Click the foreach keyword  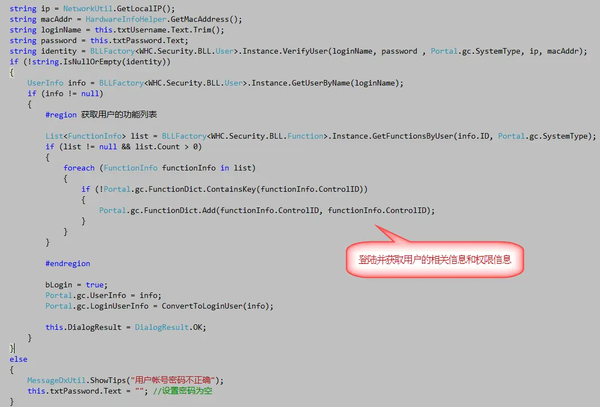coord(79,168)
